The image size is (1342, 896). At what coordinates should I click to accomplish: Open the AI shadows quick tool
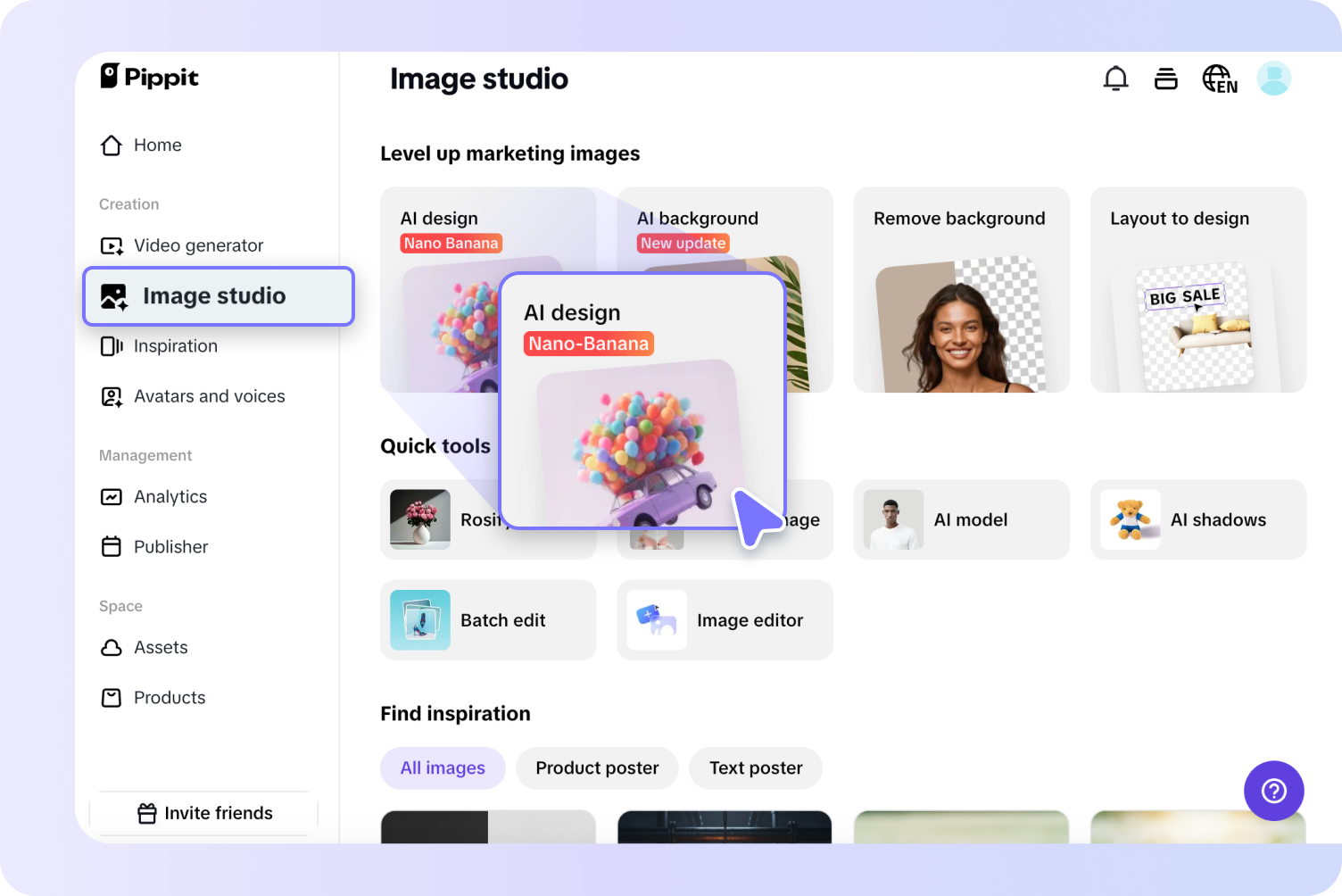coord(1198,519)
